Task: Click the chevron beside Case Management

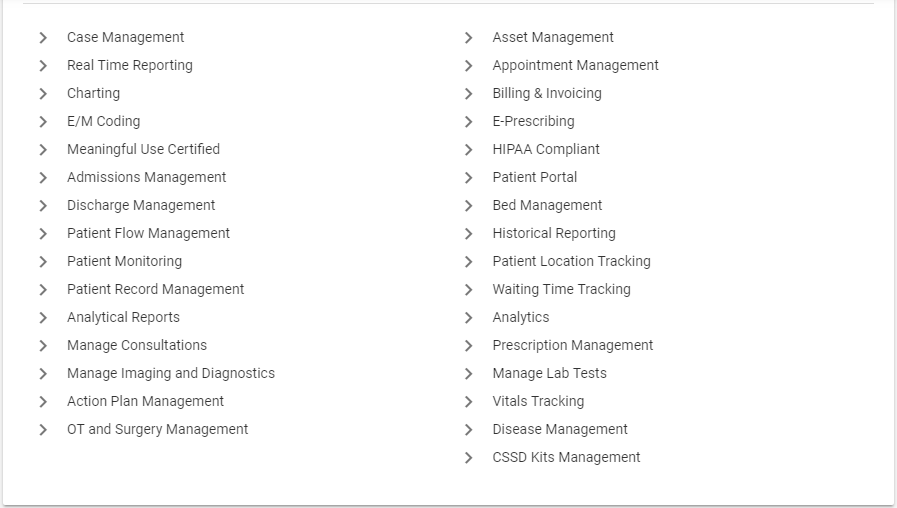Action: pos(43,38)
